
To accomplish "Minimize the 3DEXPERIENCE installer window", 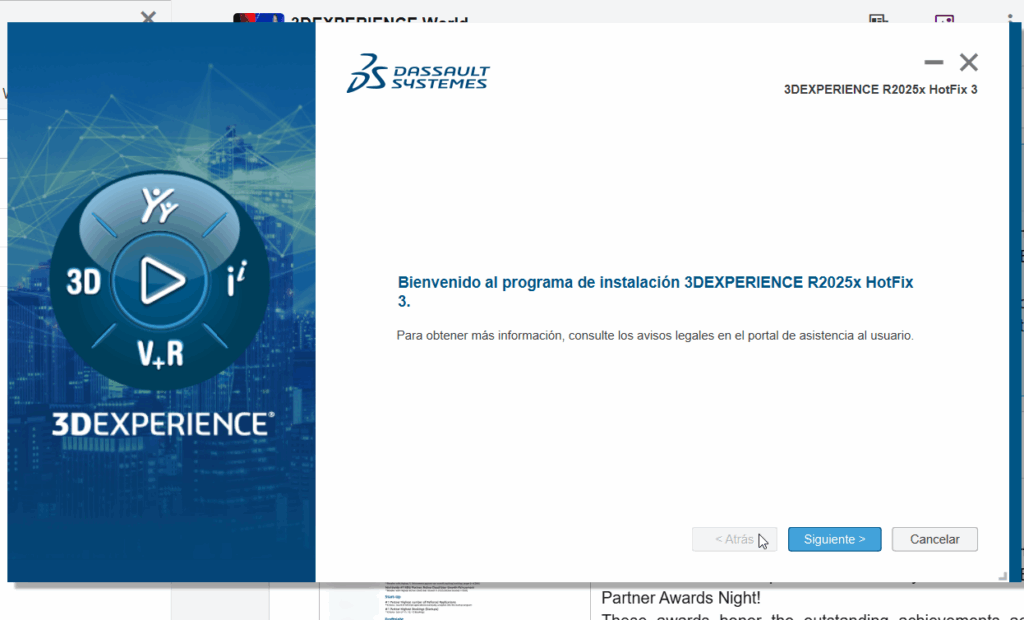I will coord(933,62).
